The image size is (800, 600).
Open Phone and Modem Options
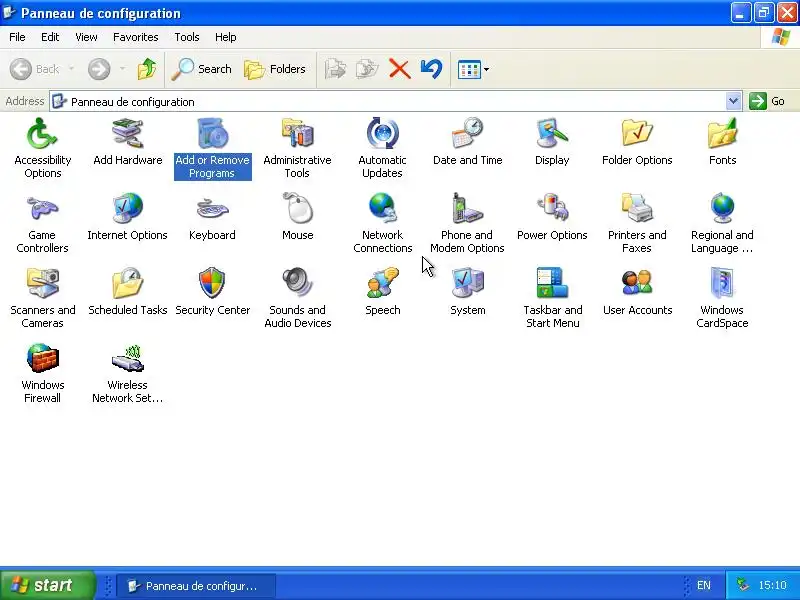(x=467, y=223)
